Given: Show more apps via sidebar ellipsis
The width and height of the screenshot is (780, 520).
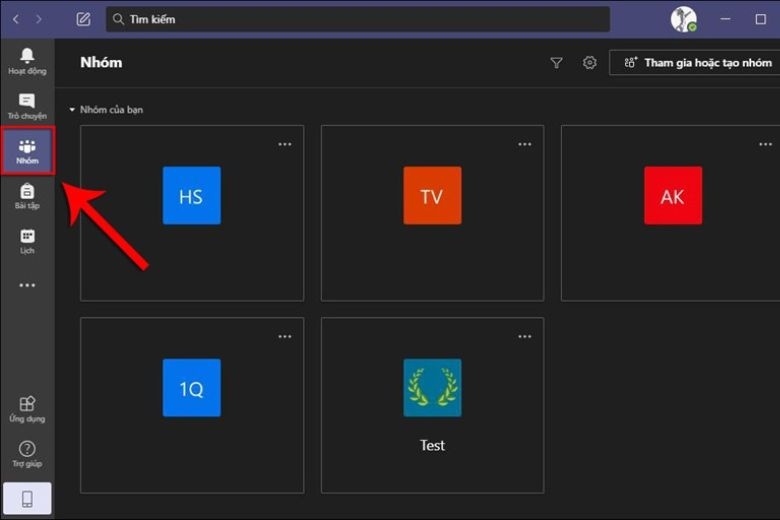Looking at the screenshot, I should tap(27, 285).
